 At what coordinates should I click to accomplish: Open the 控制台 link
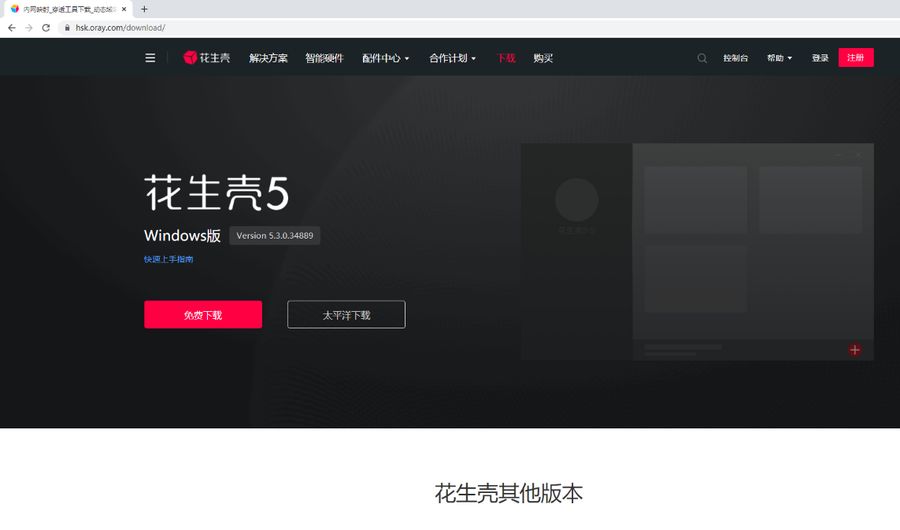[x=735, y=58]
